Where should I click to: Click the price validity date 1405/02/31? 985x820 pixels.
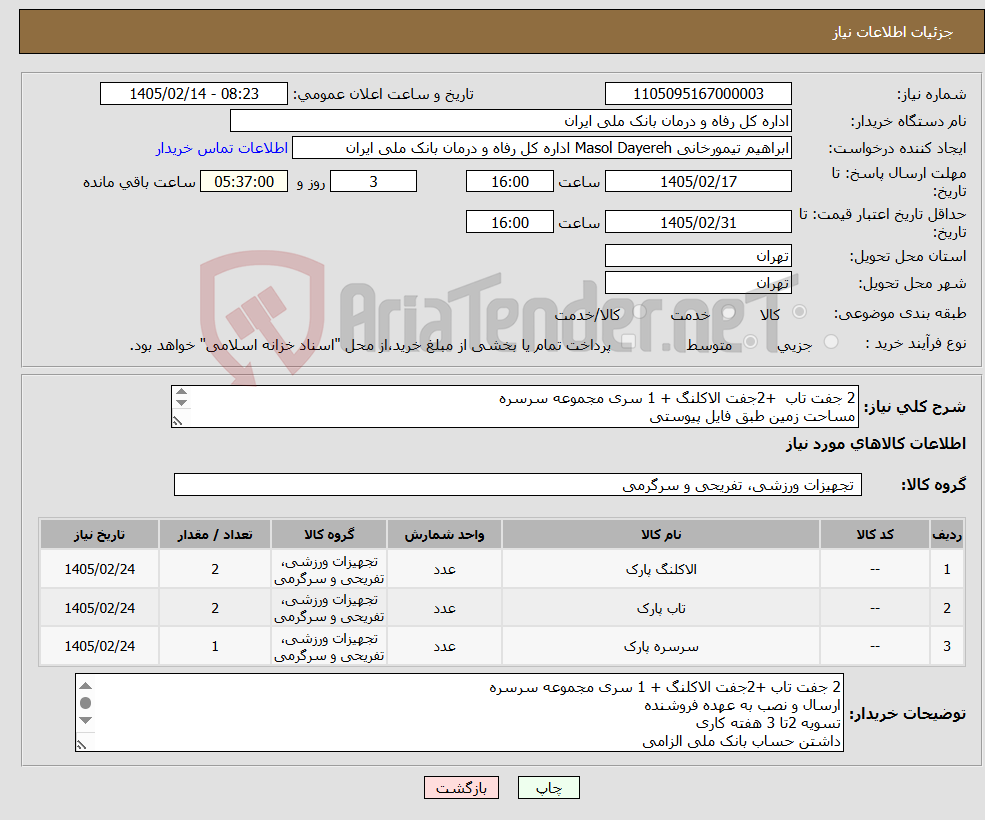pos(698,222)
